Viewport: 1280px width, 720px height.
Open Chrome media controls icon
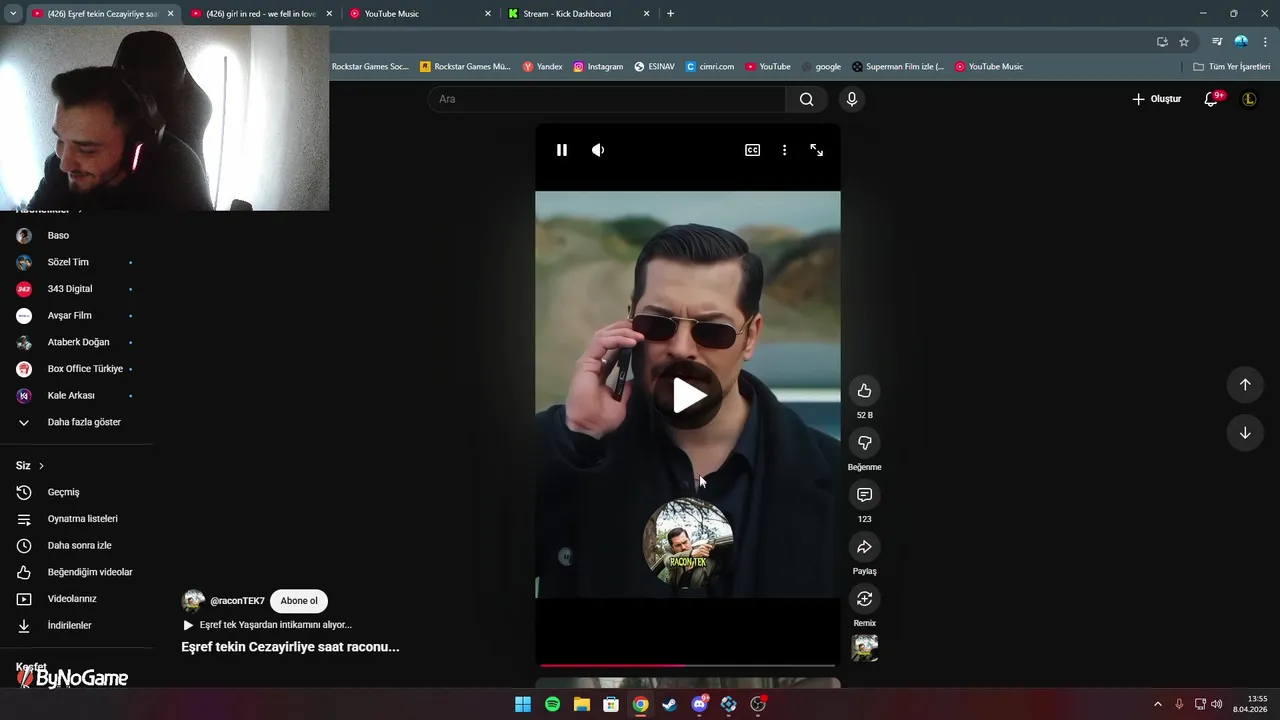[1217, 42]
